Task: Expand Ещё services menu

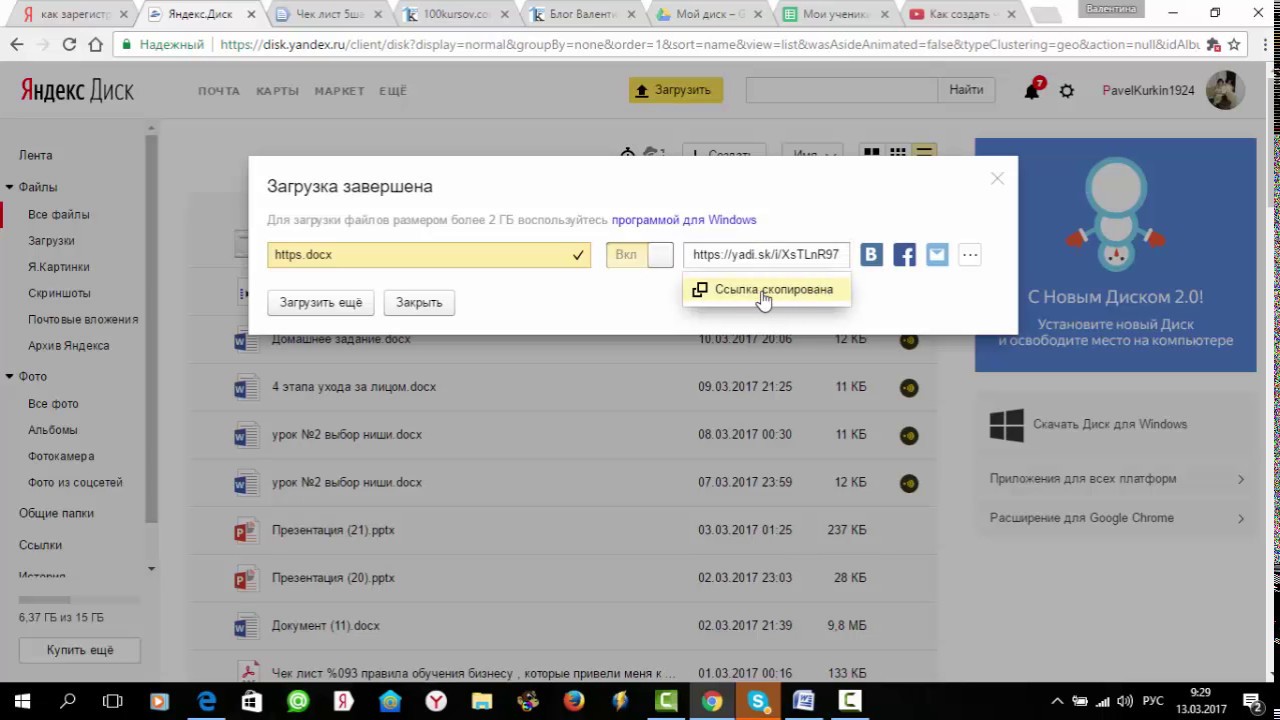Action: [x=393, y=91]
